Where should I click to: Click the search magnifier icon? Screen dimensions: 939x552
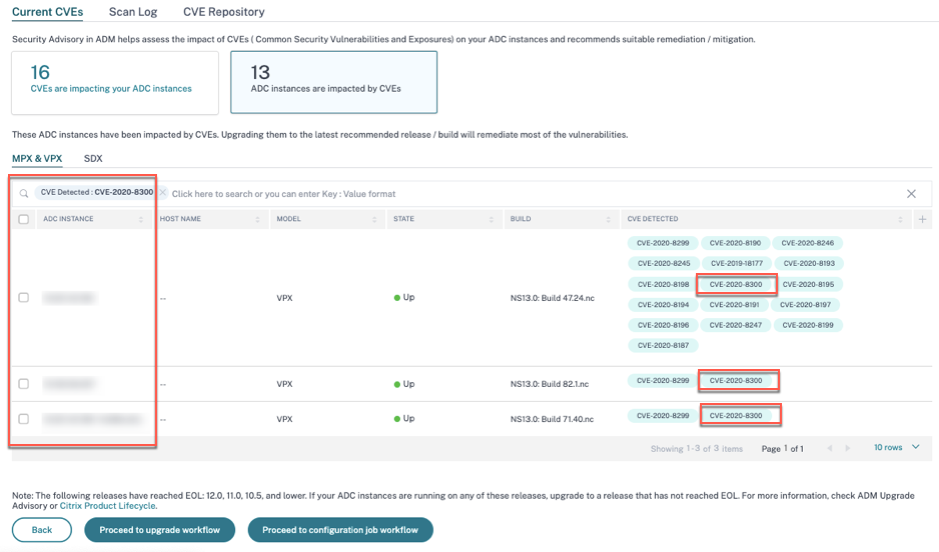[24, 193]
